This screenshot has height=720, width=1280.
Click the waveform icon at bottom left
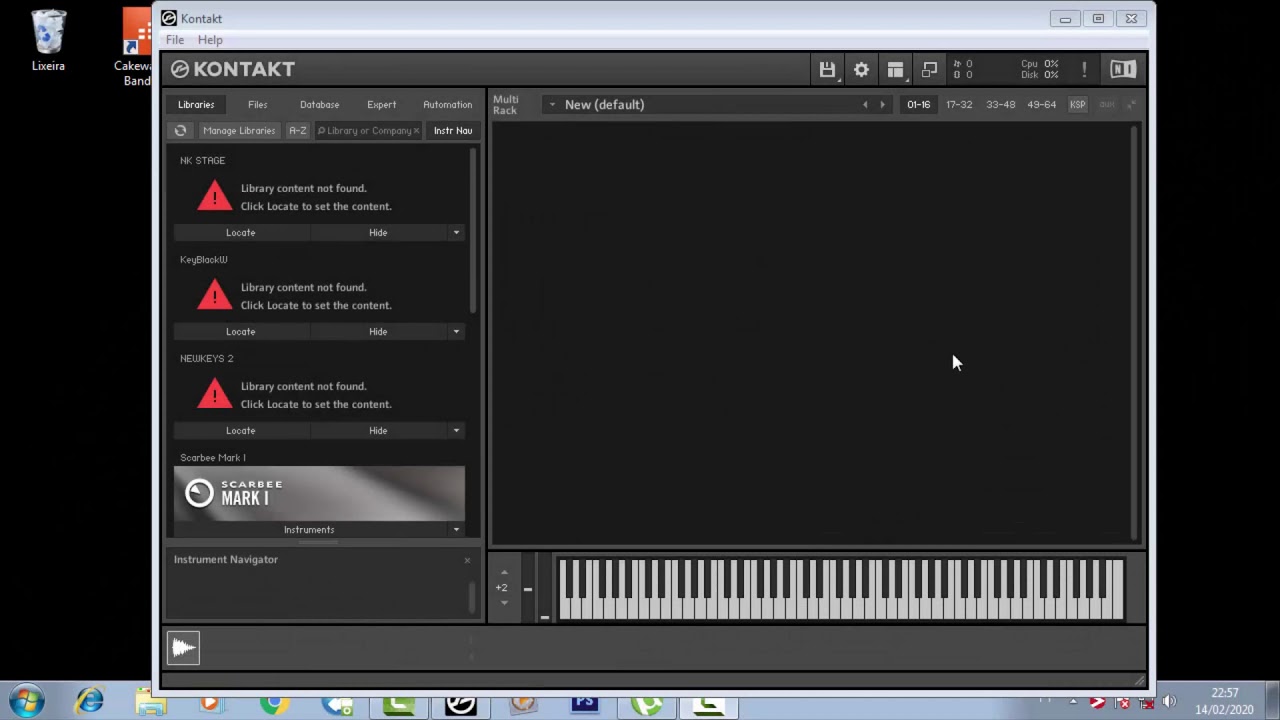click(183, 648)
